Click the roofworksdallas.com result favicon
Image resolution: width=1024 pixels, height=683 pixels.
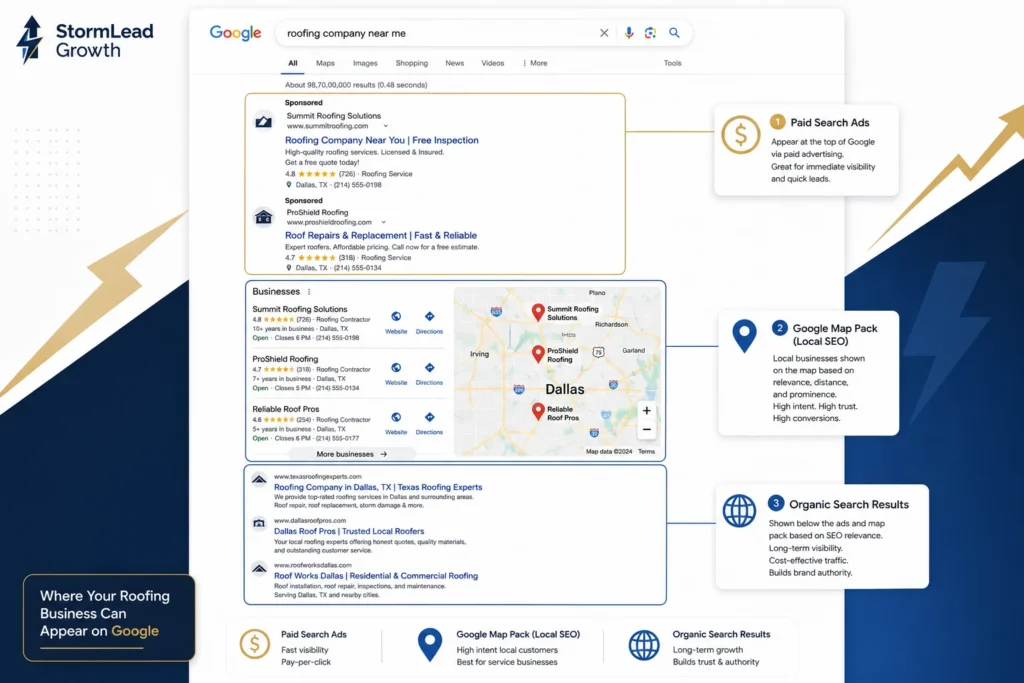click(259, 569)
